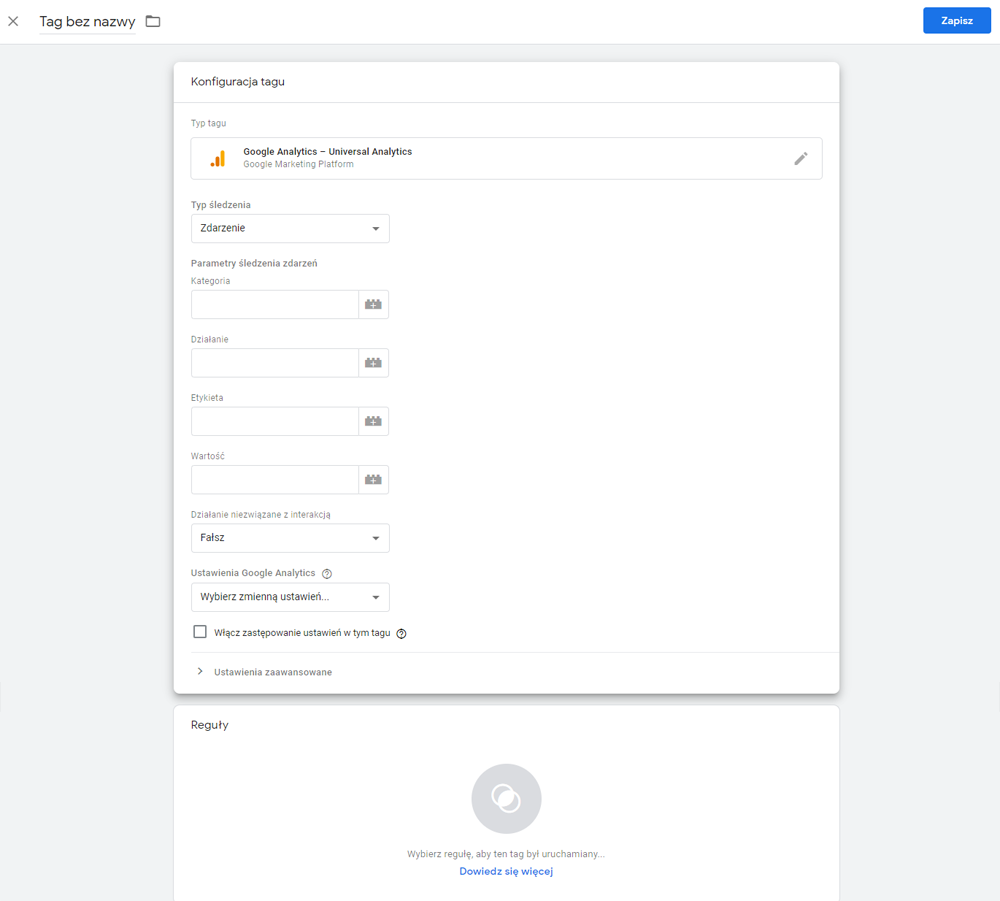Click the Reguły section heading
This screenshot has width=1000, height=901.
point(210,725)
